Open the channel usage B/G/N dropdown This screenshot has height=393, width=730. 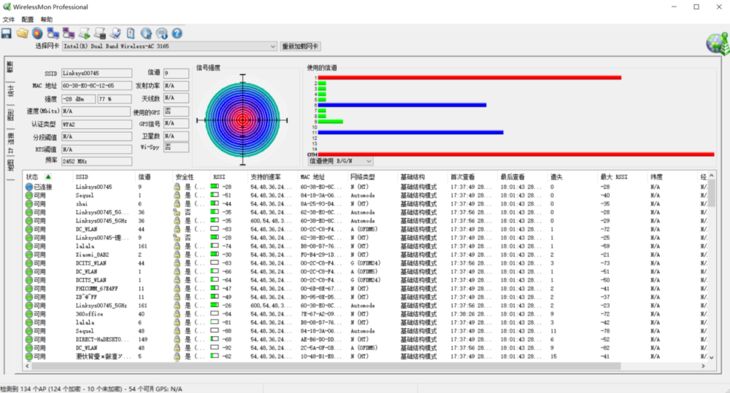pyautogui.click(x=341, y=161)
